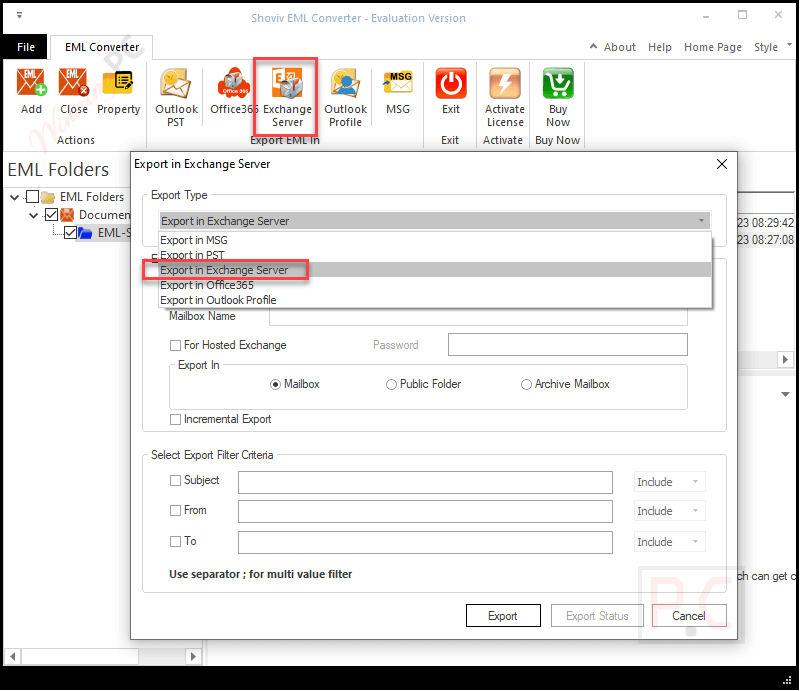Switch to the EML Converter tab
800x691 pixels.
coord(102,47)
